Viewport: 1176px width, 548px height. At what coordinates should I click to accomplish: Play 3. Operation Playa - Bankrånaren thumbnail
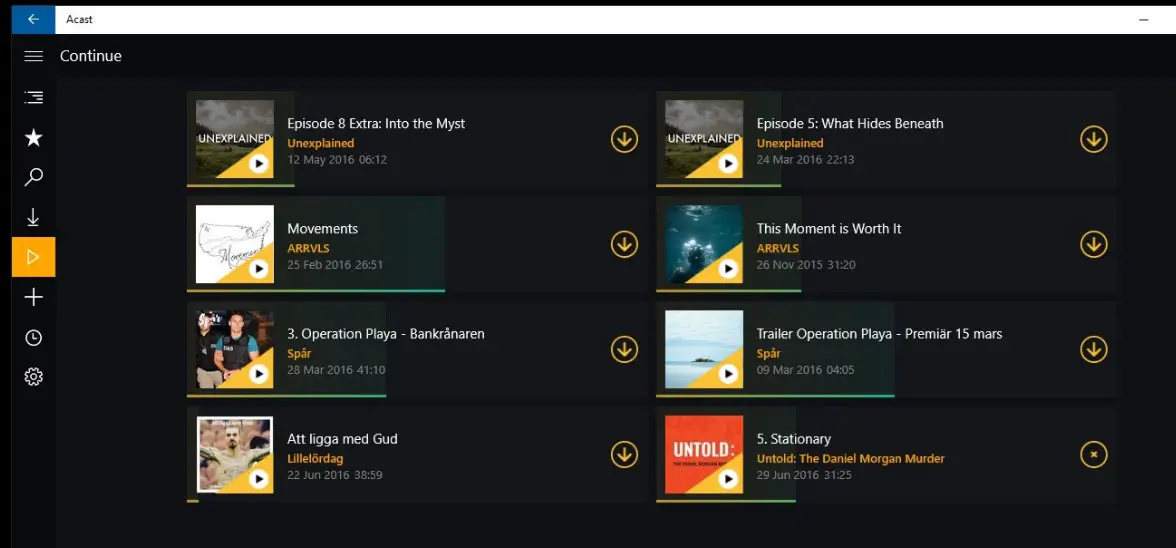click(235, 349)
